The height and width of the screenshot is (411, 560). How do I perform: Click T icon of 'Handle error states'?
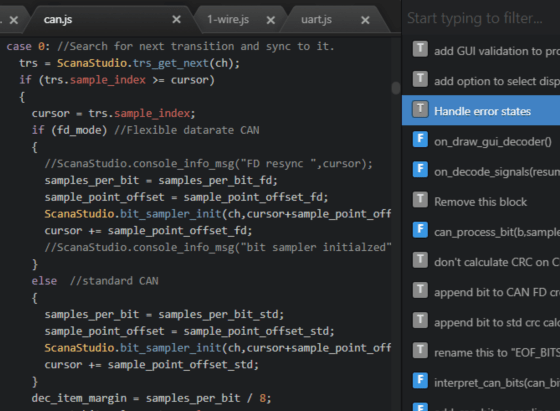click(420, 109)
